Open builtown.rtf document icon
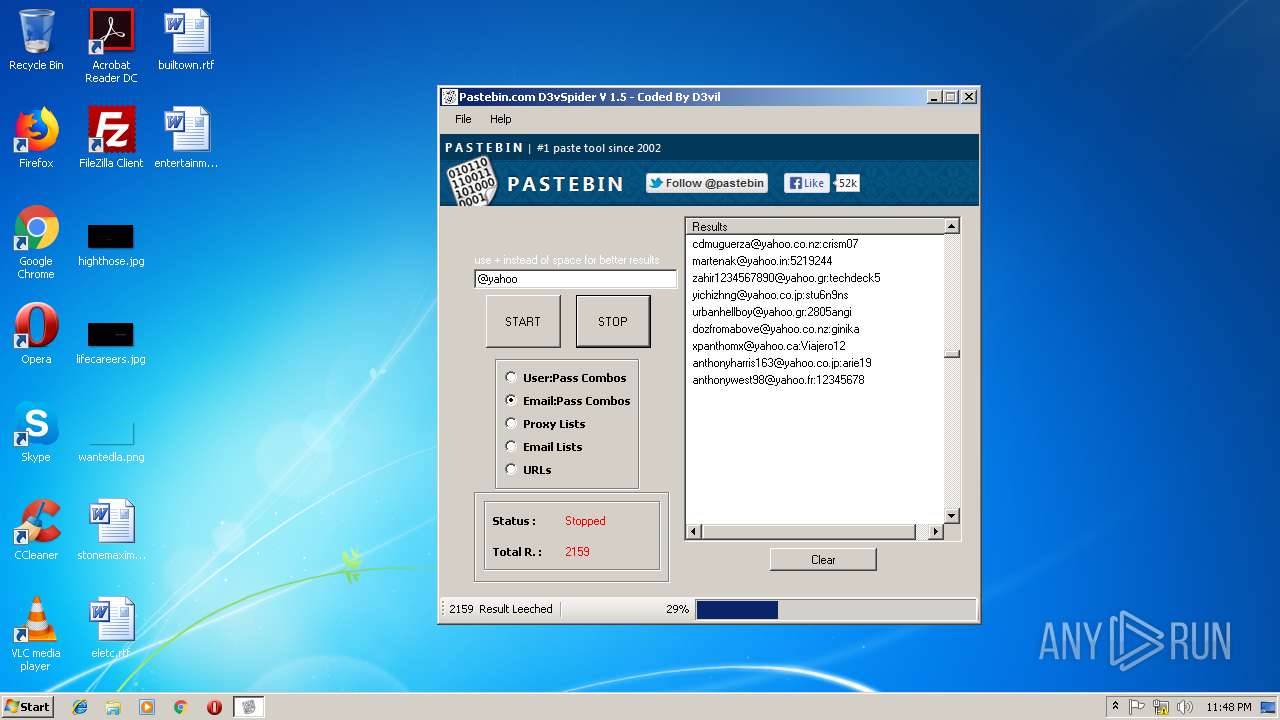This screenshot has width=1280, height=720. (186, 40)
